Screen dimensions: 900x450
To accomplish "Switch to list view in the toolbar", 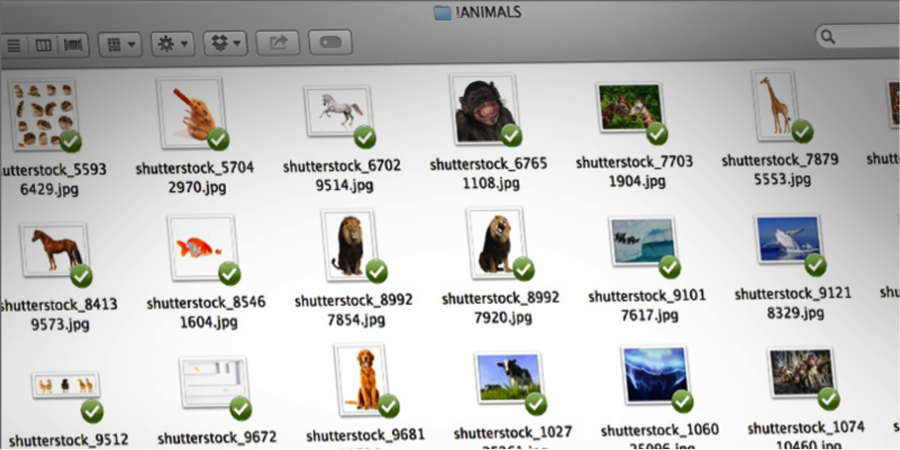I will pyautogui.click(x=14, y=45).
